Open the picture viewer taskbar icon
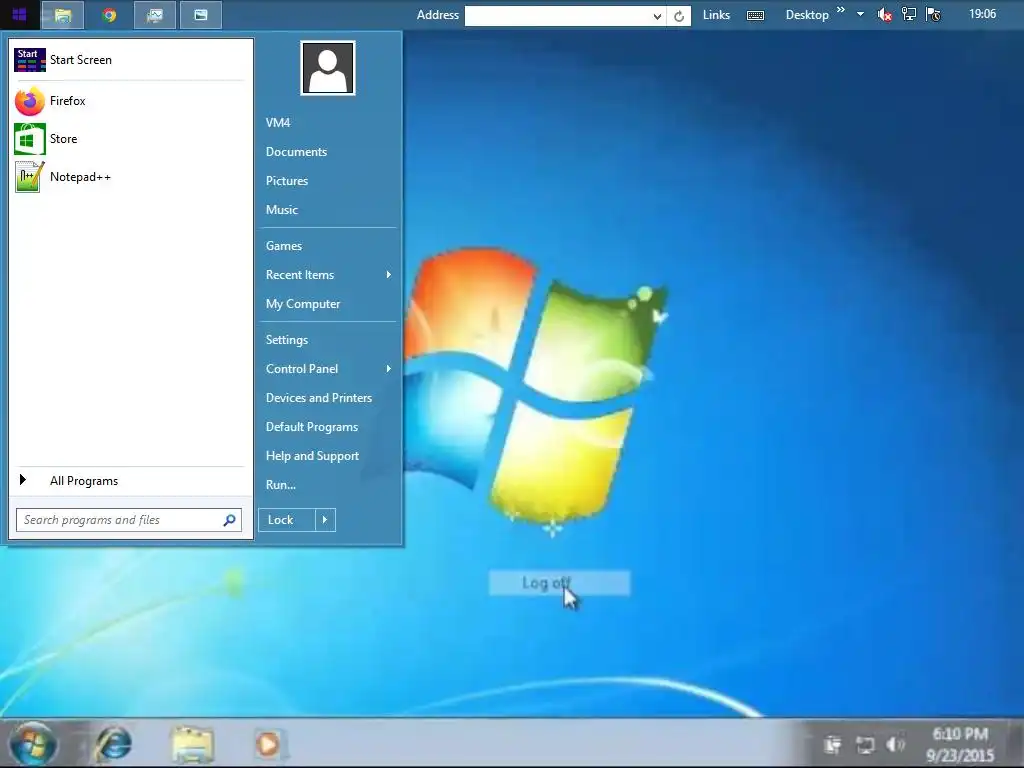Viewport: 1024px width, 768px height. (x=155, y=15)
